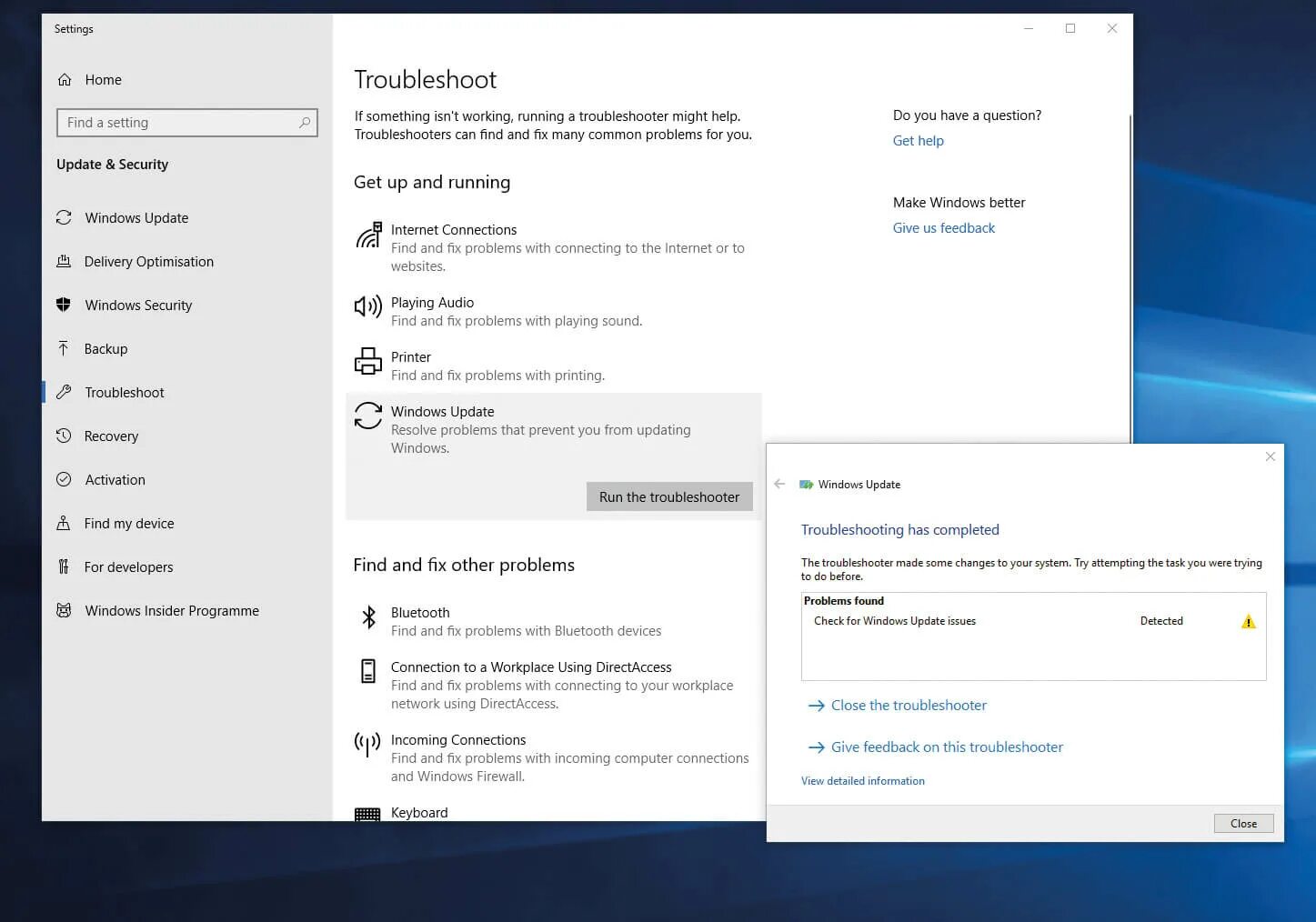Viewport: 1316px width, 922px height.
Task: Click the Windows Update circular arrows icon
Action: 368,416
